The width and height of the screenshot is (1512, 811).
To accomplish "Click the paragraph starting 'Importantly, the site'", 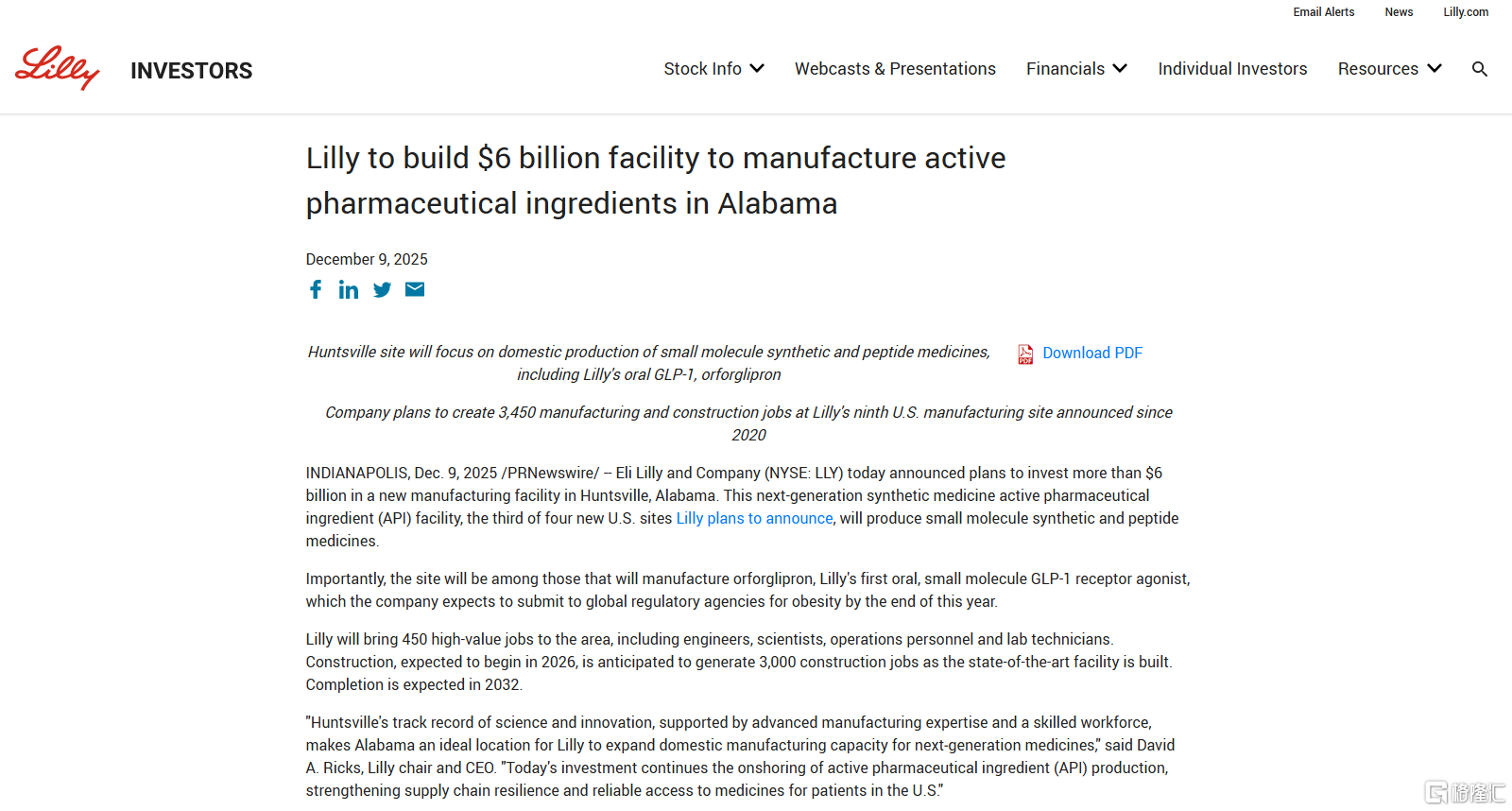I will coord(747,590).
